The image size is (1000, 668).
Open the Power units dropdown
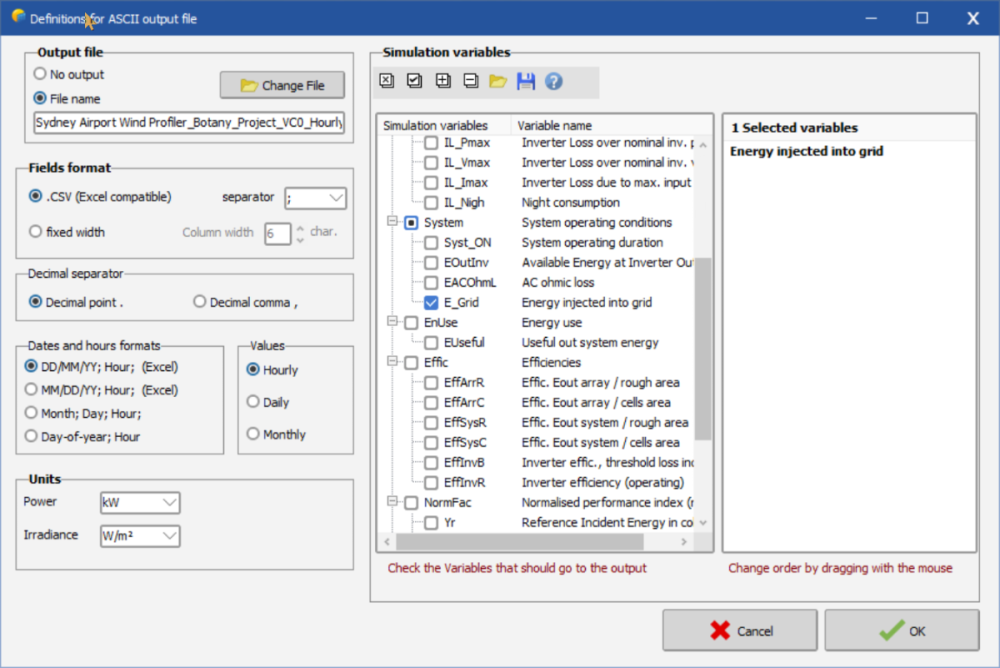click(140, 502)
